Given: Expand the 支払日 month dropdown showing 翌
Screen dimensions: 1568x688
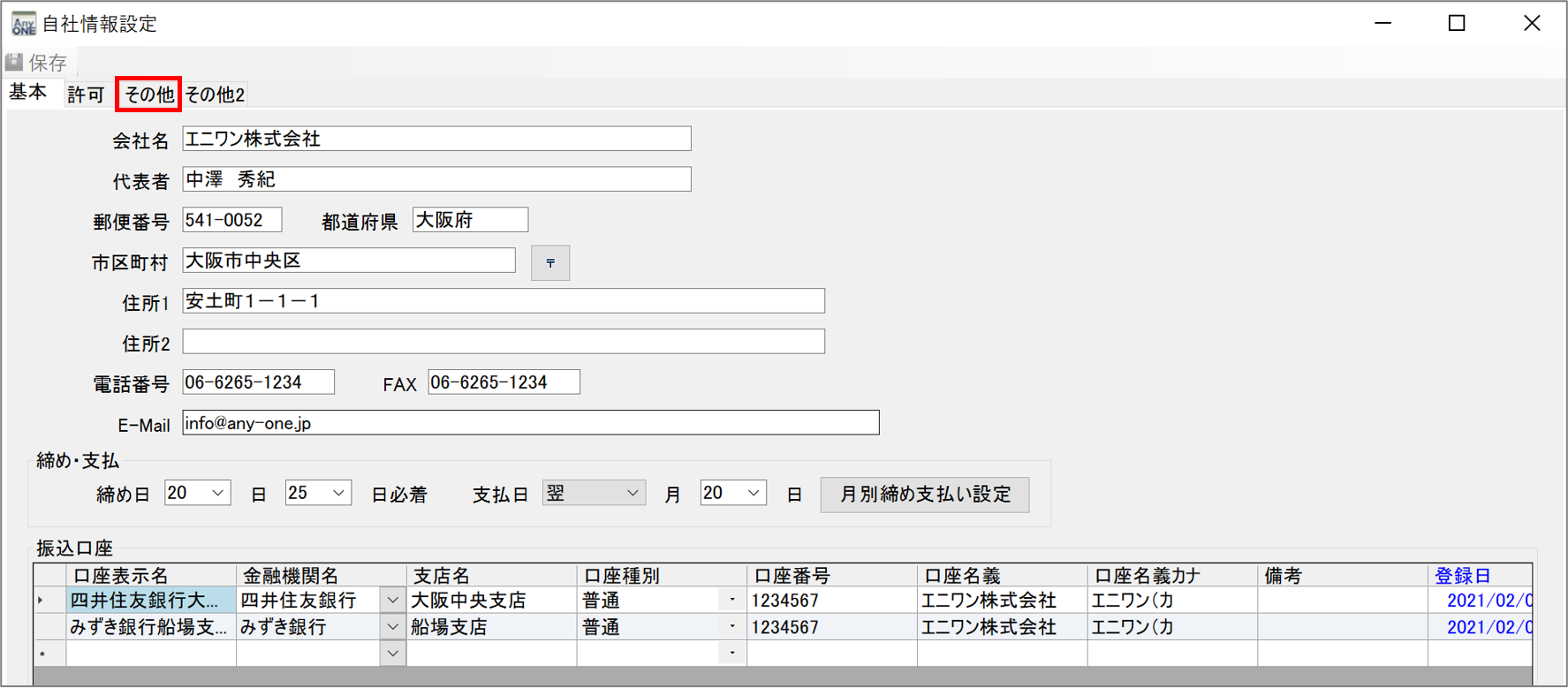Looking at the screenshot, I should coord(632,493).
